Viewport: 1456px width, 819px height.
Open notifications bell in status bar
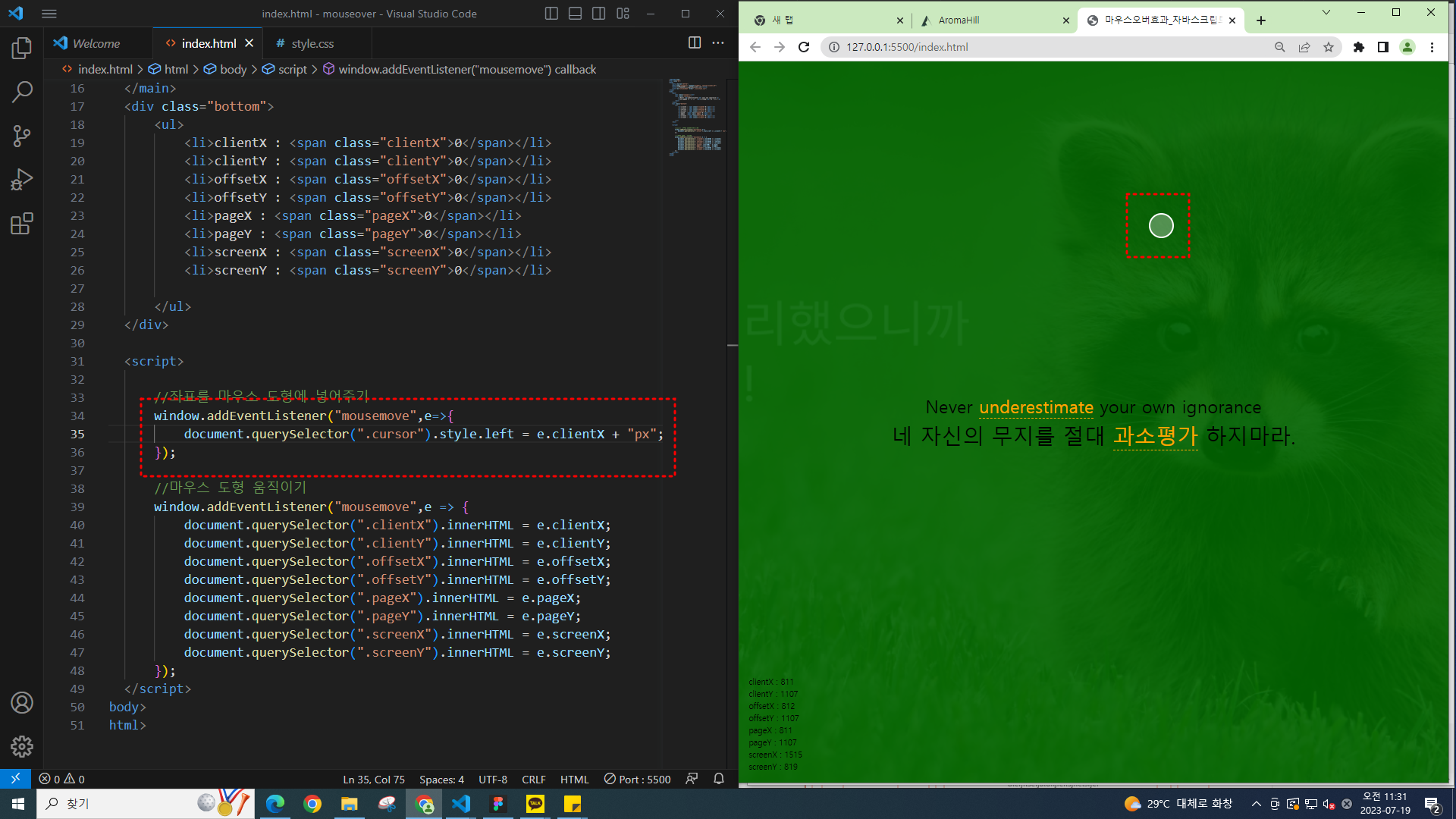(x=719, y=779)
